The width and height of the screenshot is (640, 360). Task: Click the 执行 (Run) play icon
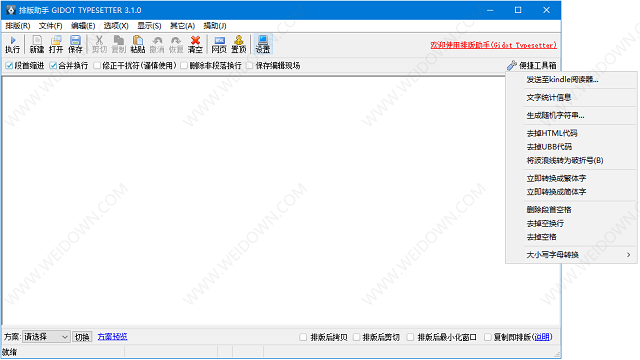(x=13, y=44)
